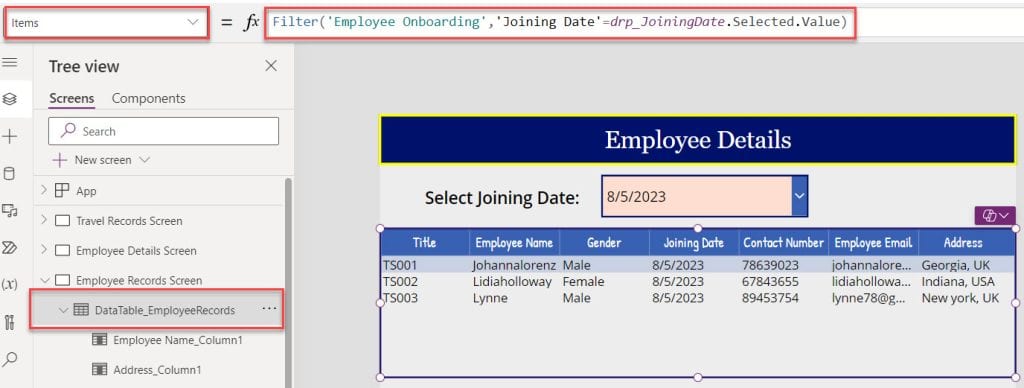Open the Data cylinder icon in left rail
This screenshot has width=1024, height=388.
9,174
